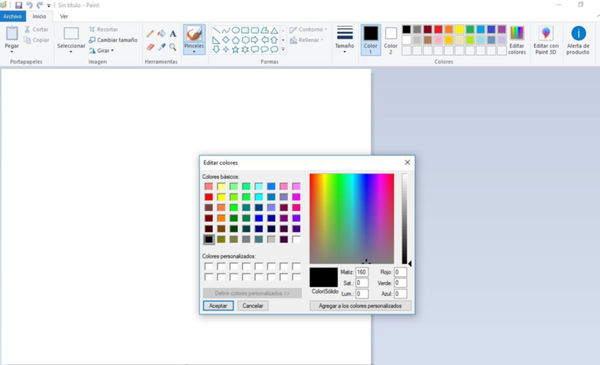
Task: Click the Azul input field
Action: [400, 294]
